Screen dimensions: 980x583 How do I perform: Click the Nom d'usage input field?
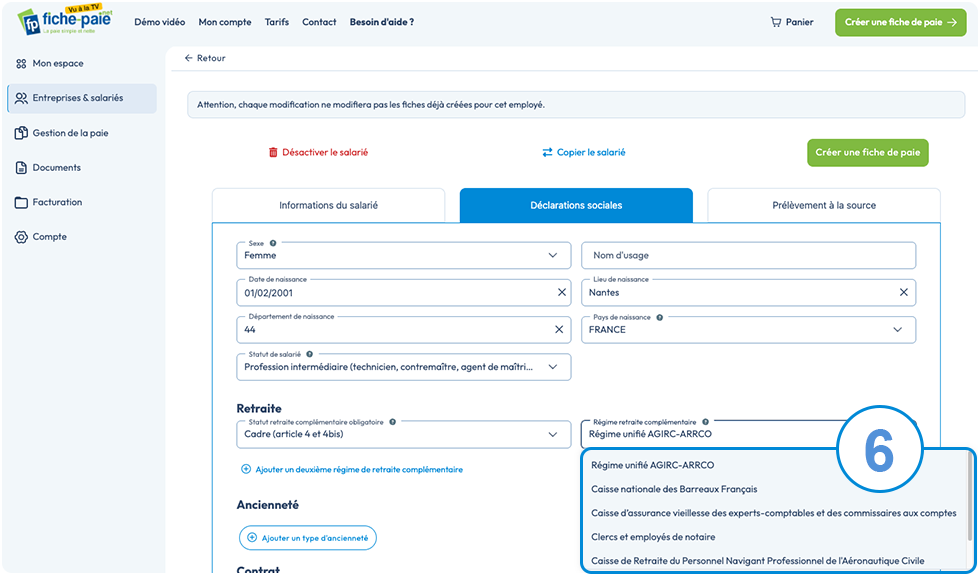point(749,256)
